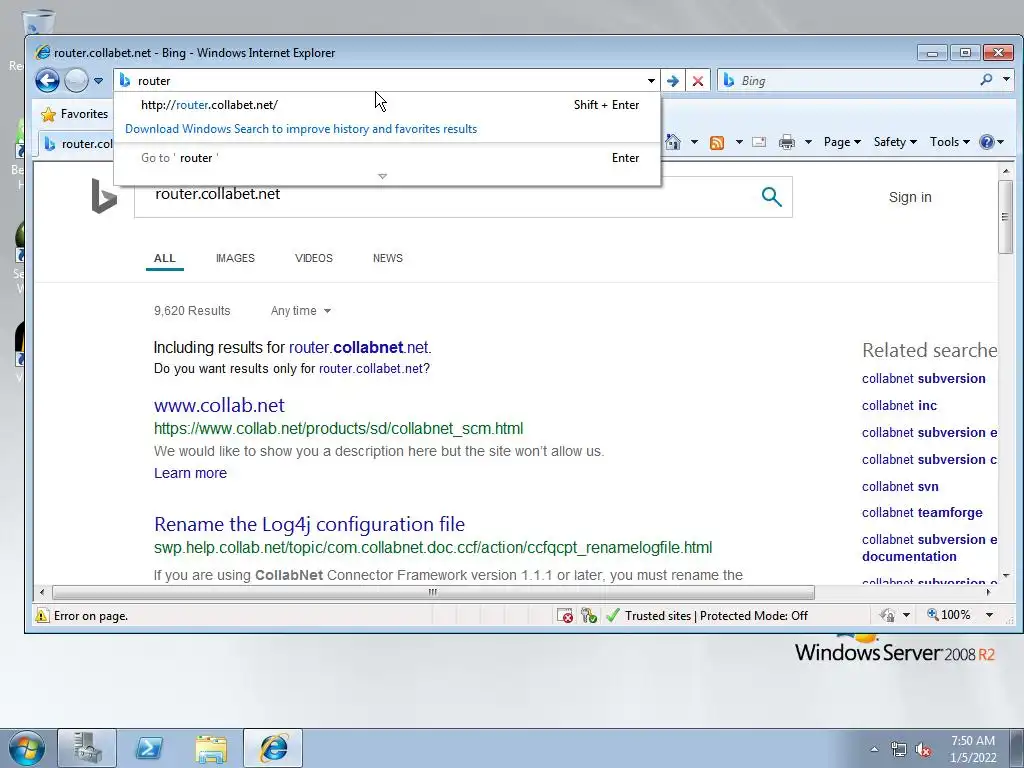Screen dimensions: 1024x768
Task: Select the router.col... browser tab
Action: [x=77, y=144]
